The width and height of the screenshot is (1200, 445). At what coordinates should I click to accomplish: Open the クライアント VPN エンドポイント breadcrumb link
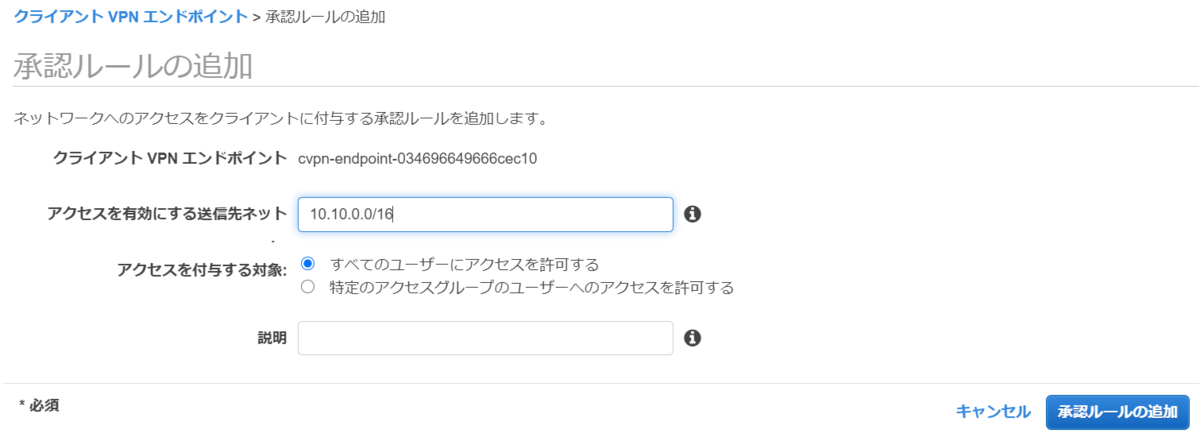pyautogui.click(x=130, y=17)
